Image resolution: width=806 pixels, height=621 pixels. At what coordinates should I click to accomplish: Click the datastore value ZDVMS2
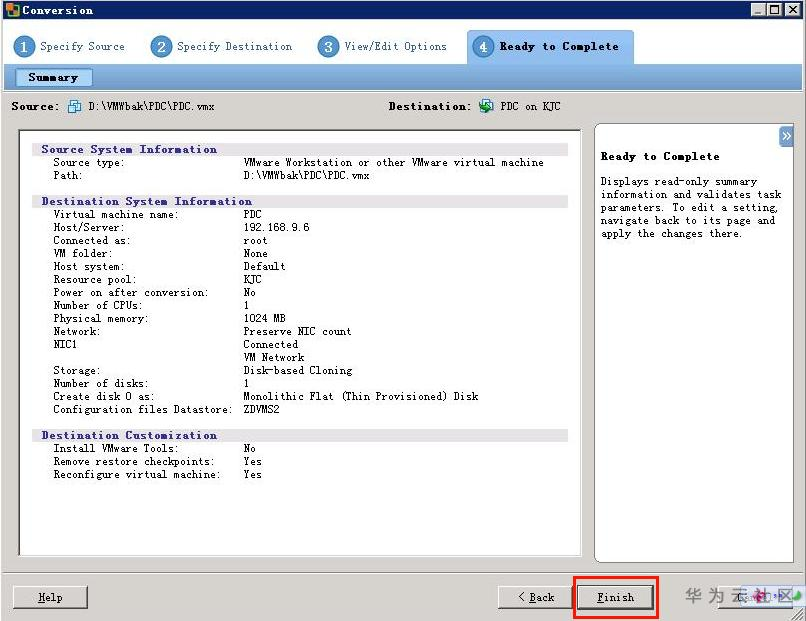(261, 409)
